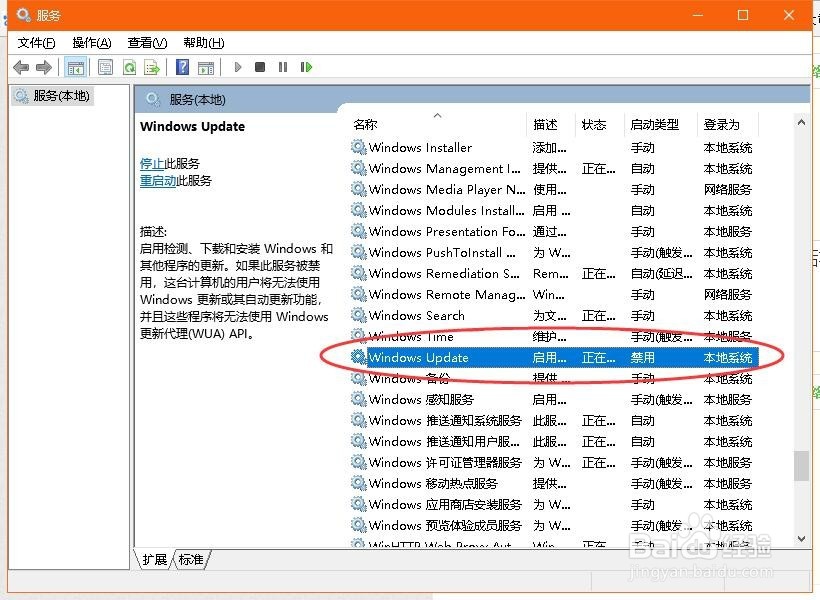
Task: Click the Back arrow toolbar icon
Action: pos(21,67)
